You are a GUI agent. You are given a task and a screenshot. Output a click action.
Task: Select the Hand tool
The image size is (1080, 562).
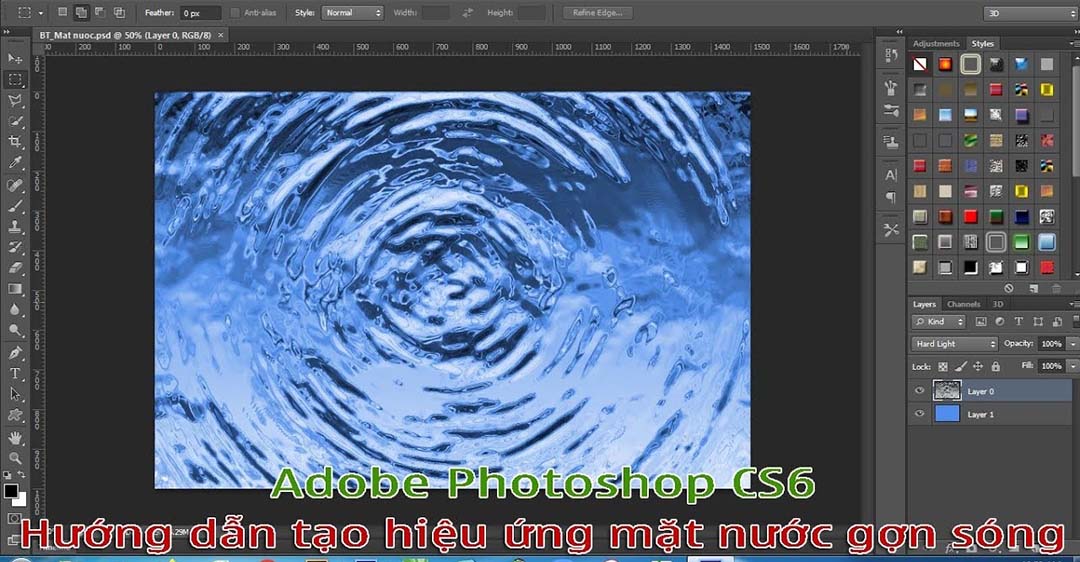coord(14,437)
